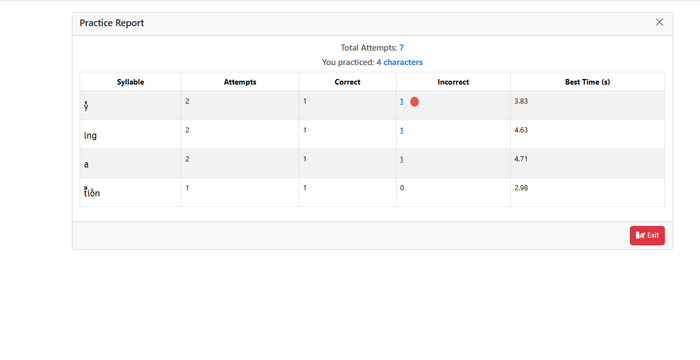This screenshot has height=360, width=700.
Task: Select the 'a' syllable cell
Action: point(130,163)
